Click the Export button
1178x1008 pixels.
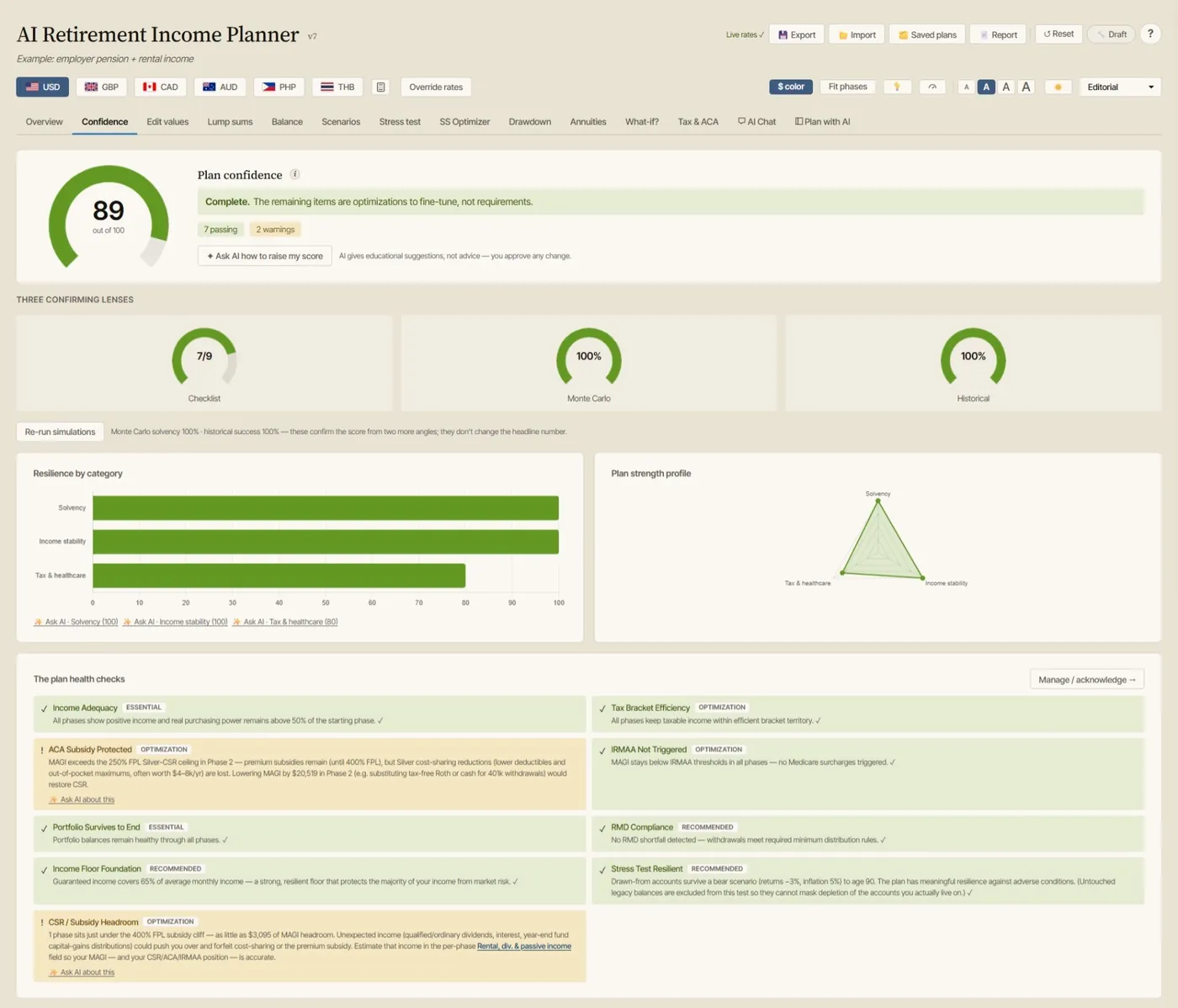point(797,34)
